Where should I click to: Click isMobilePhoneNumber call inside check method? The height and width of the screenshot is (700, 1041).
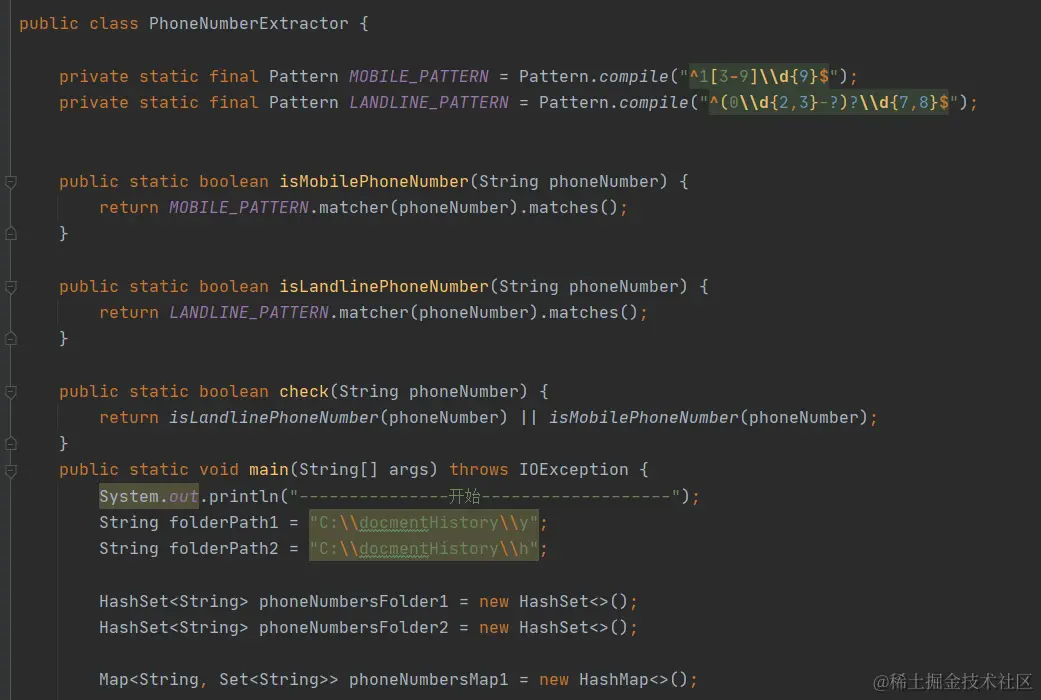643,417
